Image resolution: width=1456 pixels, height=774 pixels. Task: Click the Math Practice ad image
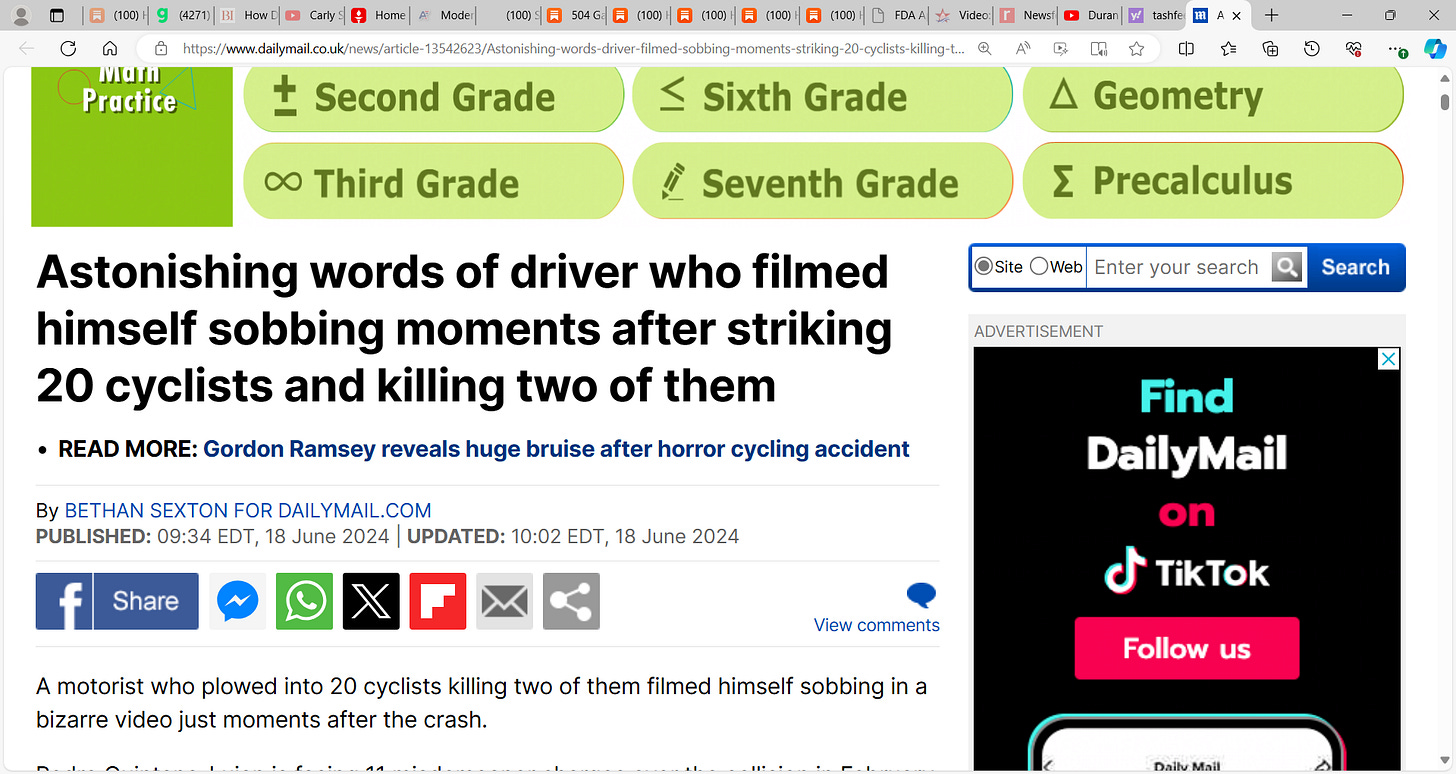coord(132,147)
